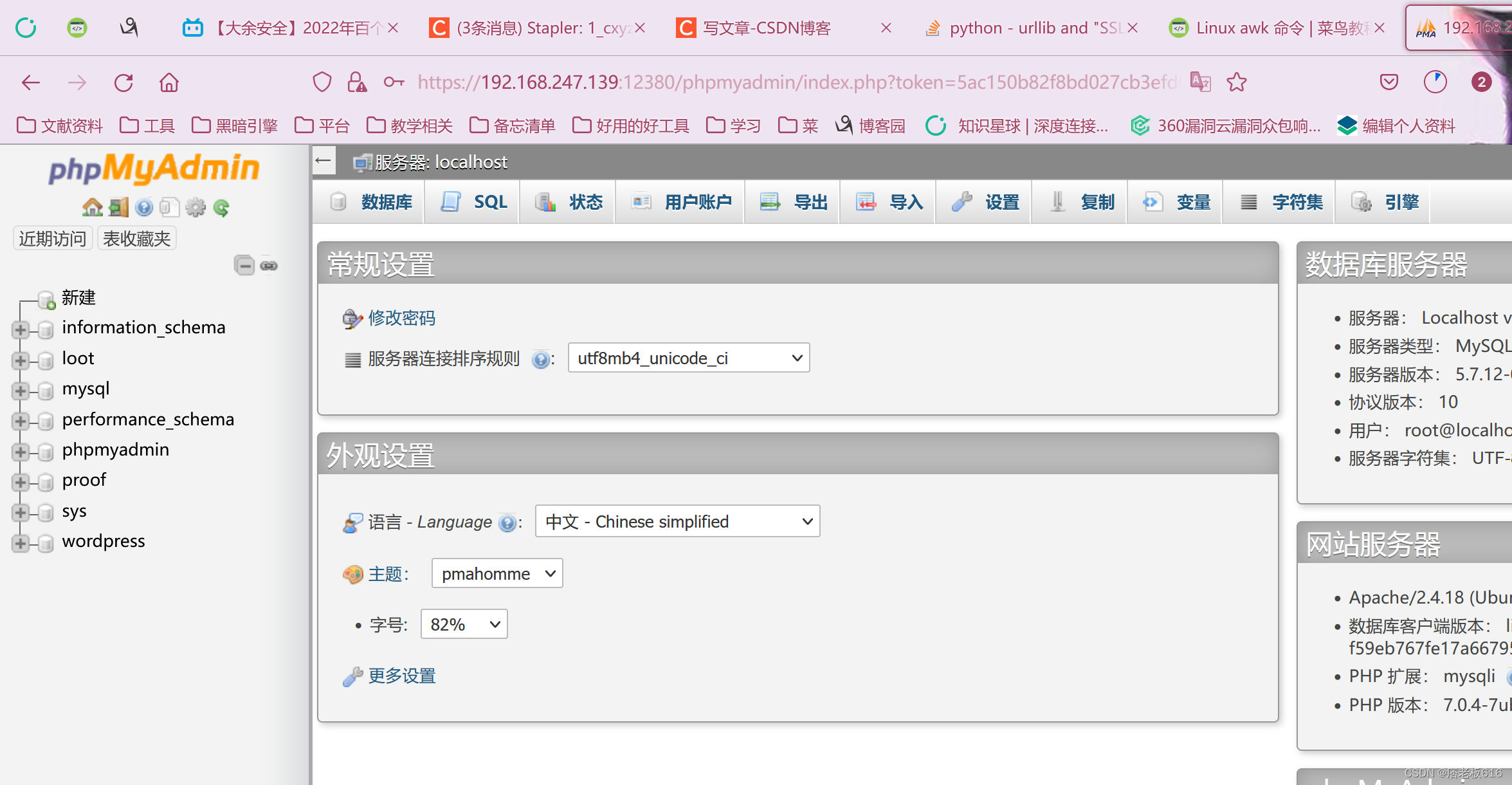The image size is (1512, 785).
Task: Open the pmahomme theme dropdown
Action: coord(497,573)
